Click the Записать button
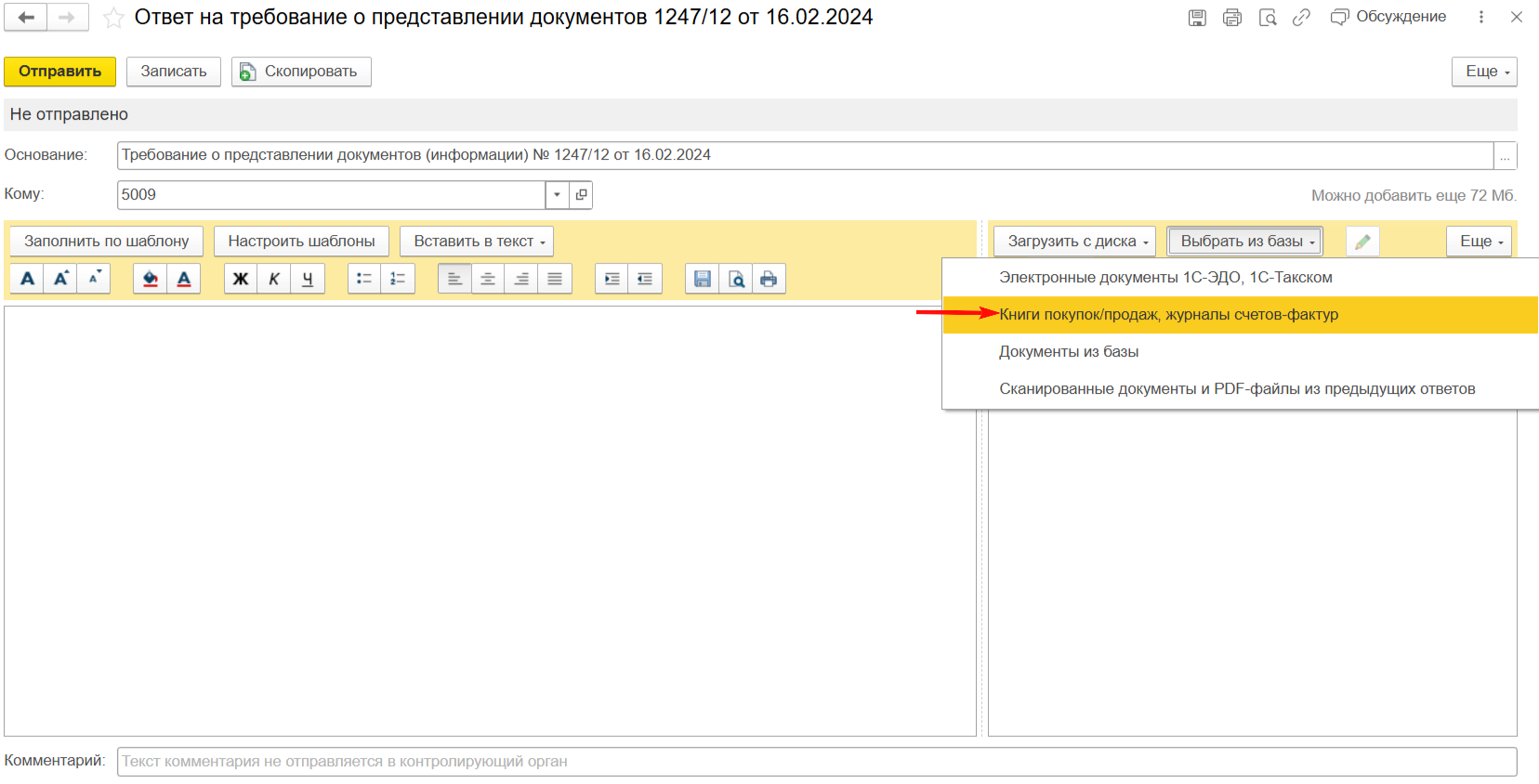 pos(174,72)
